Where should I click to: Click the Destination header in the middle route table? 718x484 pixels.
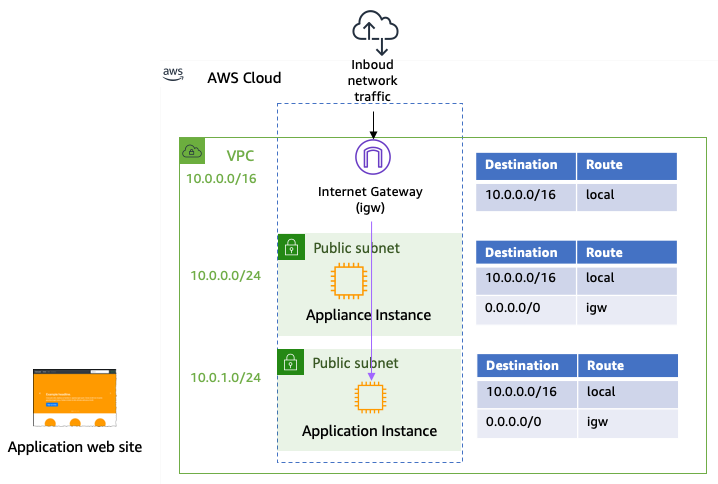click(526, 252)
